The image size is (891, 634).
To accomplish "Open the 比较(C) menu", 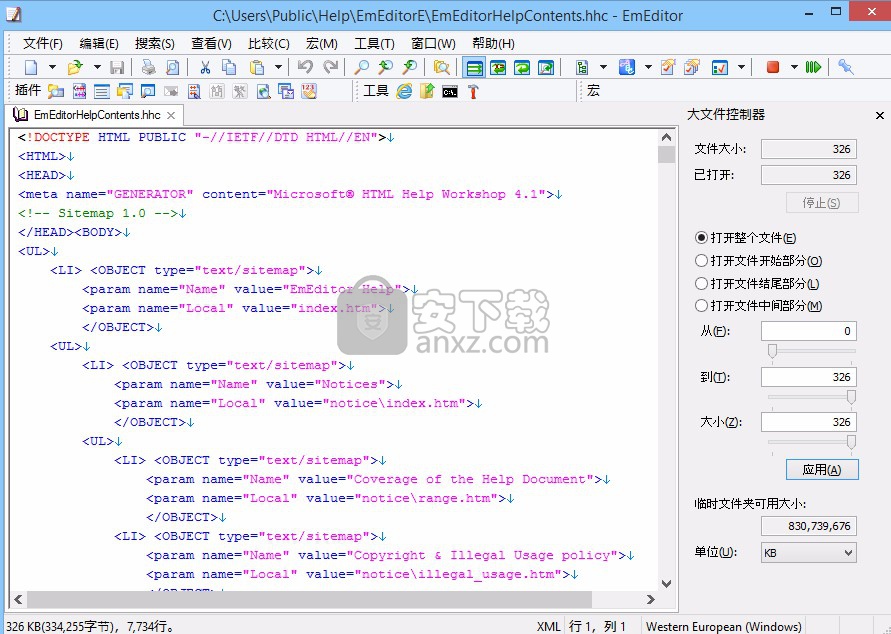I will tap(268, 44).
